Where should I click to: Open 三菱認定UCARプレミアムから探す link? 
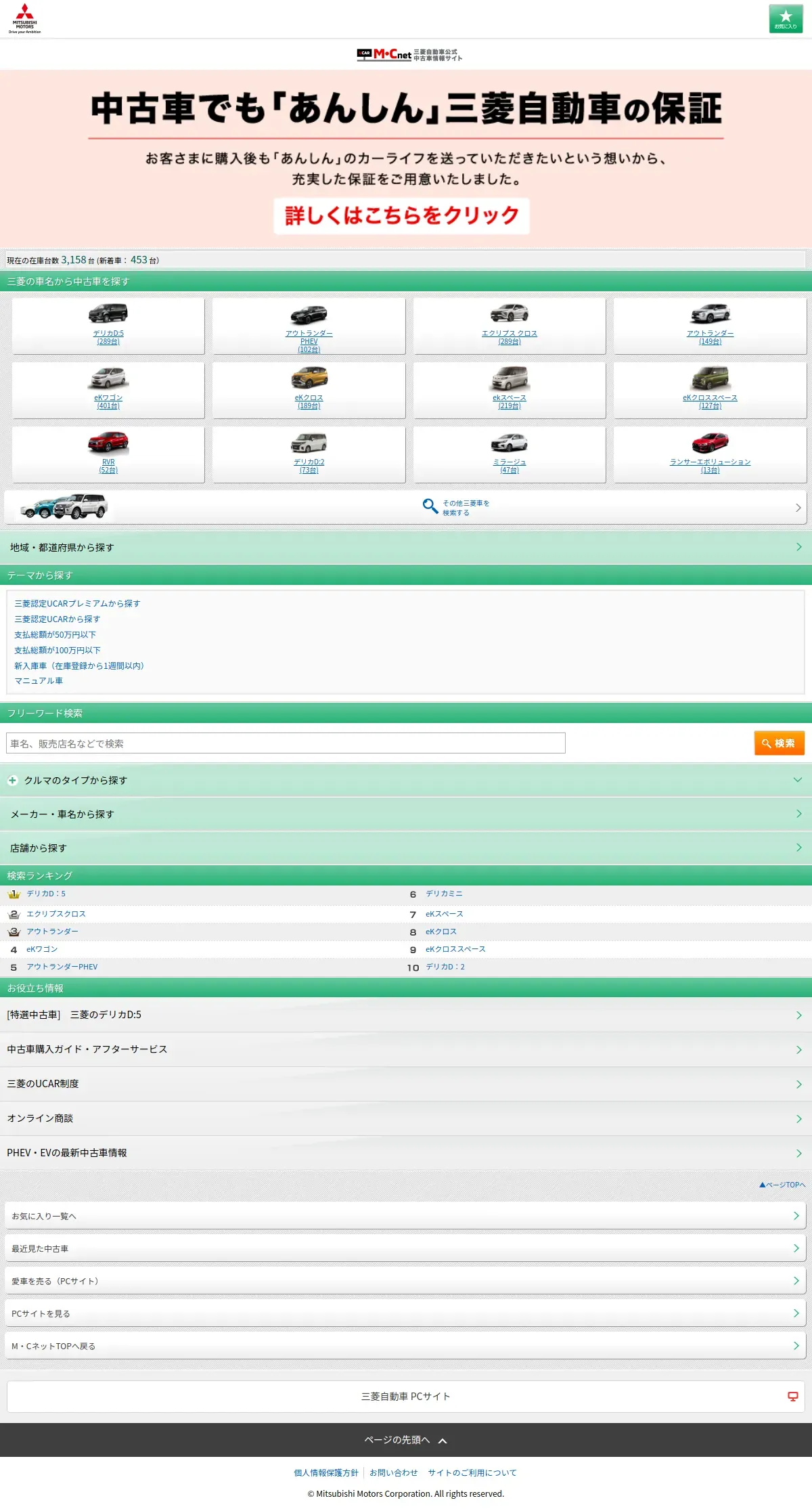(x=78, y=603)
